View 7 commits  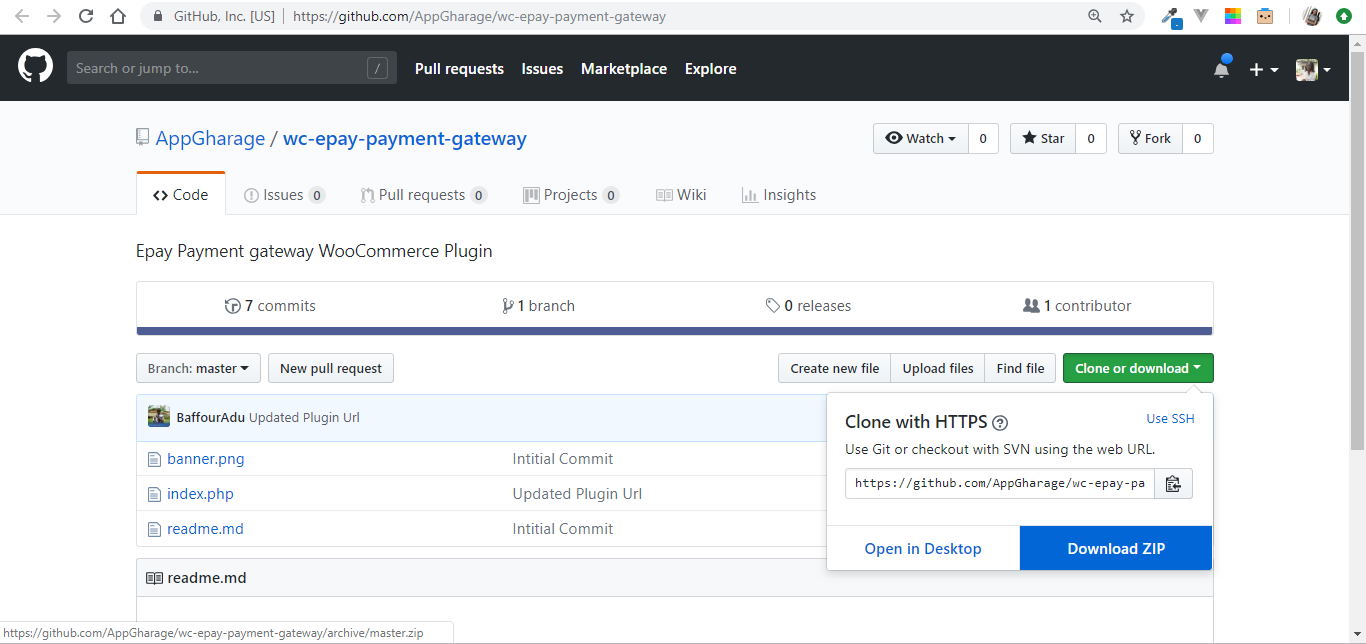point(270,305)
